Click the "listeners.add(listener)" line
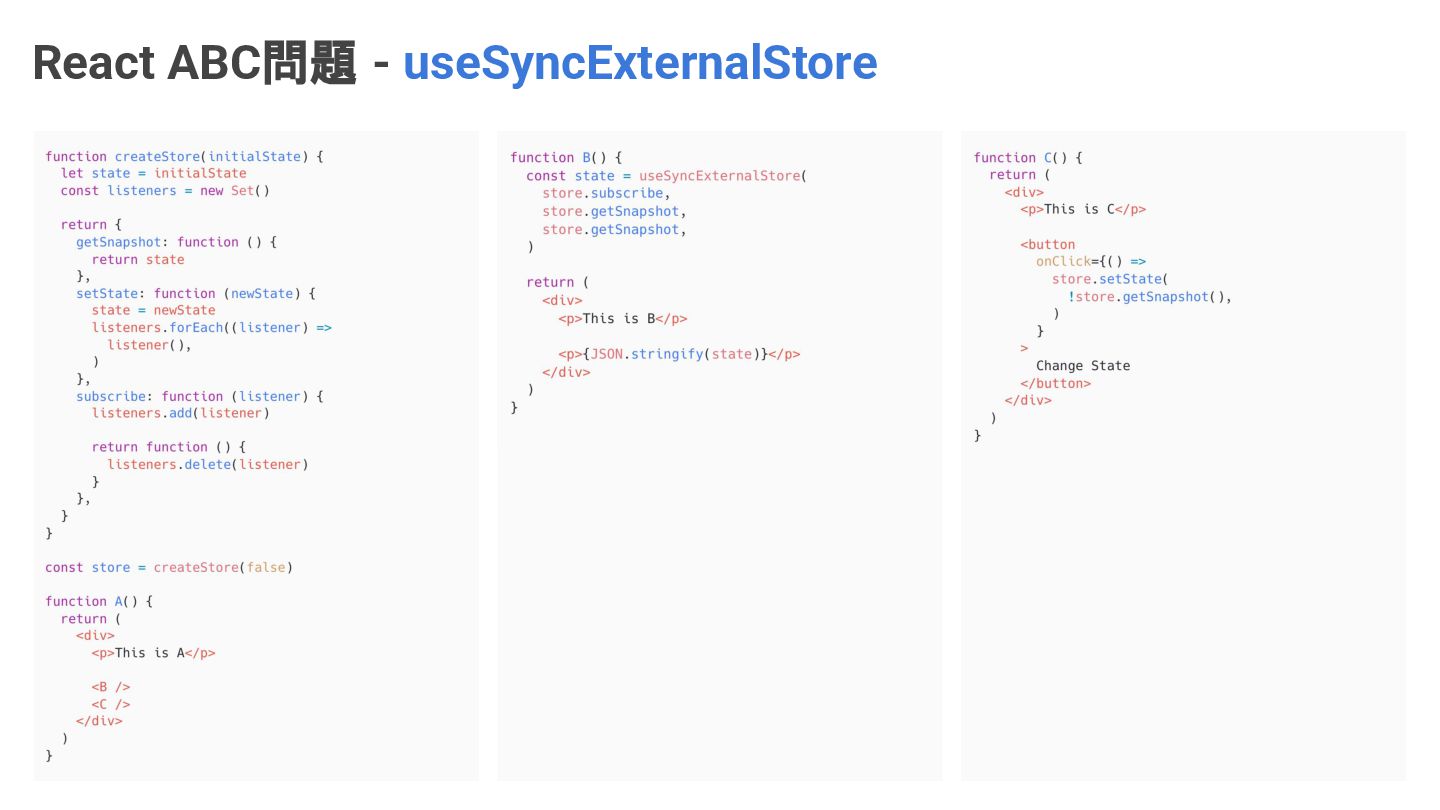 coord(181,413)
